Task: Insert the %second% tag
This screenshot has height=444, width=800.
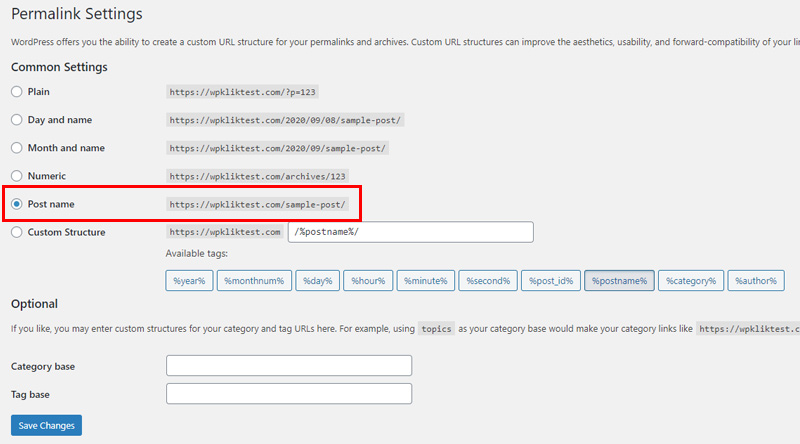Action: [x=488, y=281]
